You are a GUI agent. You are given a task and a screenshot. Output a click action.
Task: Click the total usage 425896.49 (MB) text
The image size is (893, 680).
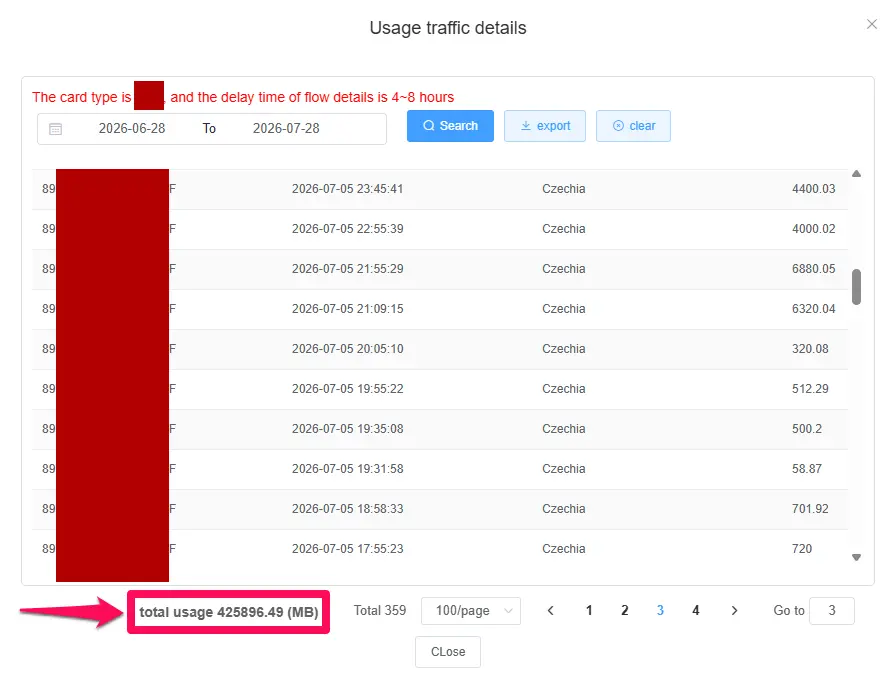pyautogui.click(x=228, y=612)
